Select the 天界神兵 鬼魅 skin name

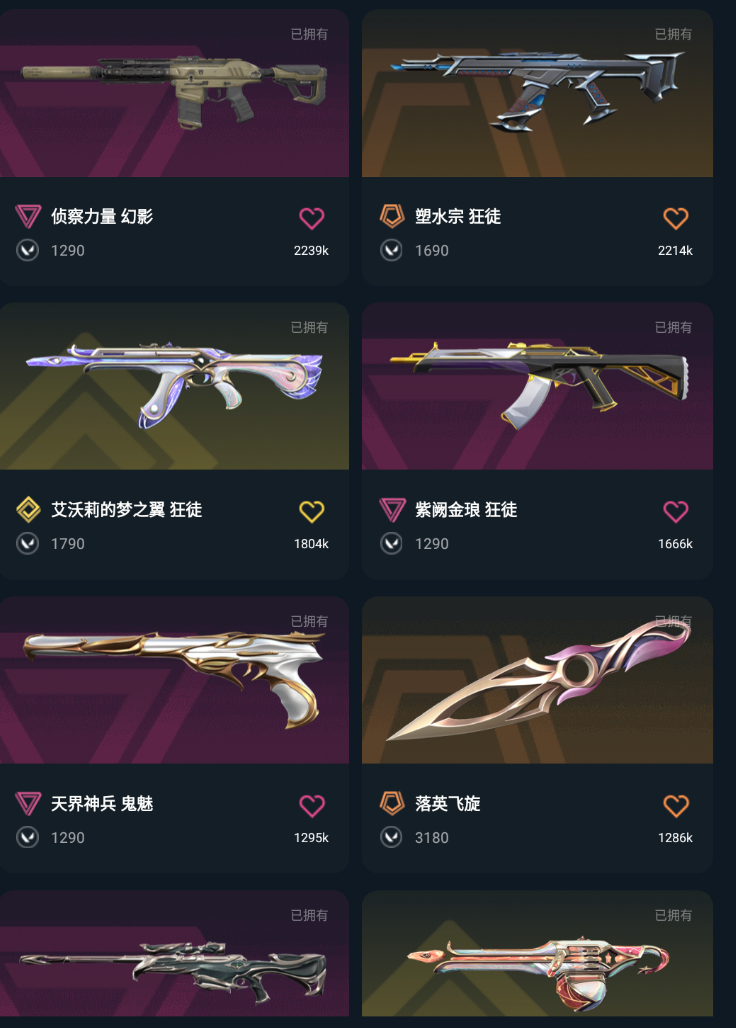[102, 803]
